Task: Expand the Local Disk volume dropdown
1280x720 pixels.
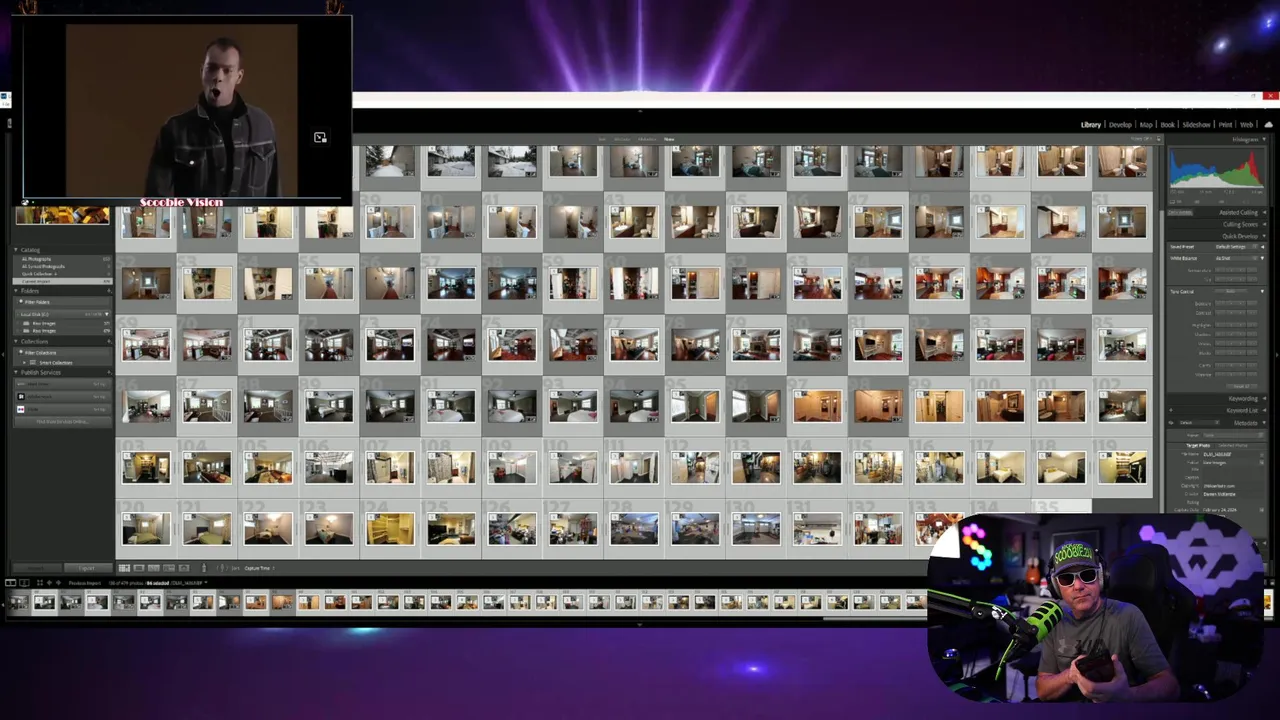Action: pos(106,314)
